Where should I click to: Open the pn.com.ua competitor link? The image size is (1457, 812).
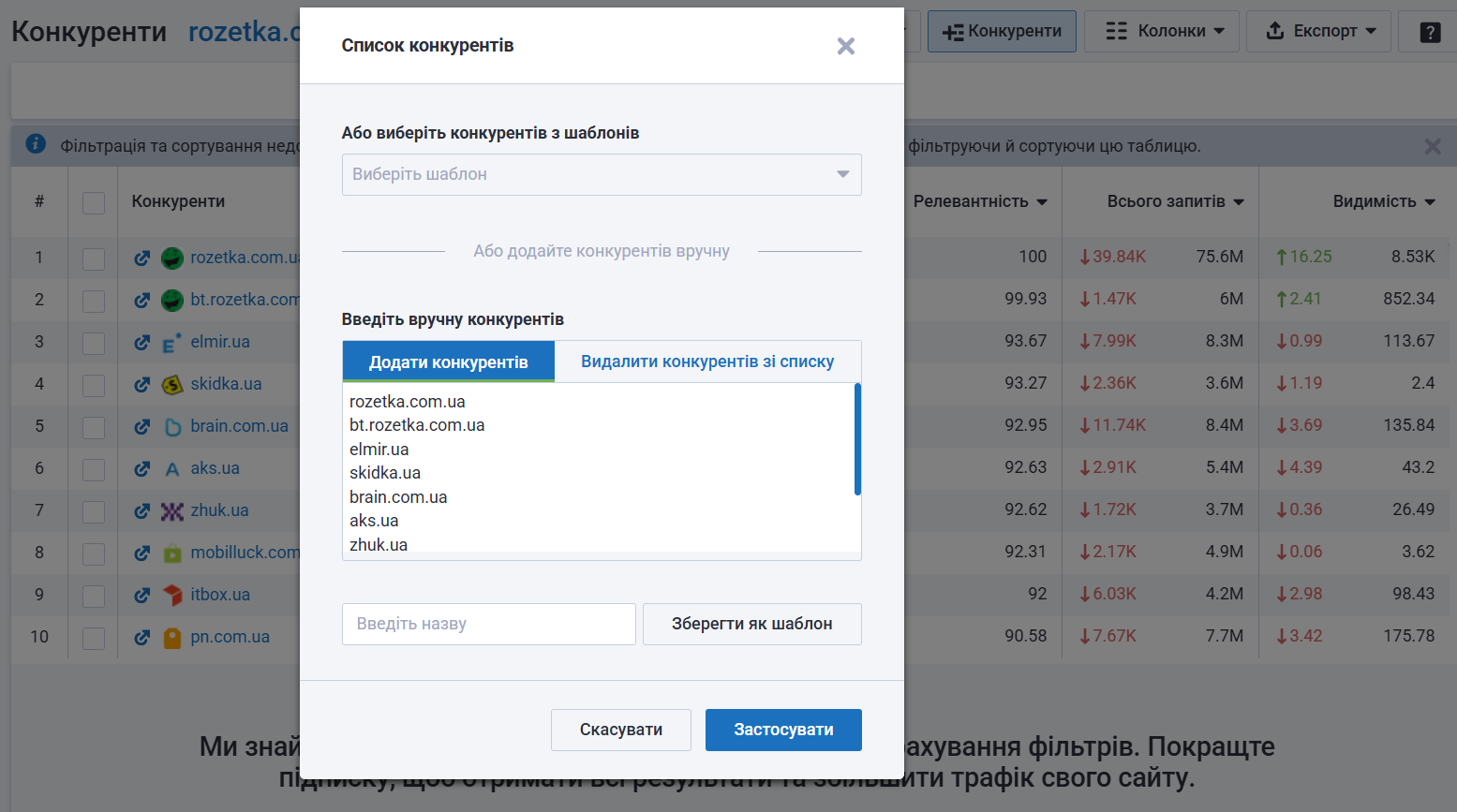pos(230,637)
